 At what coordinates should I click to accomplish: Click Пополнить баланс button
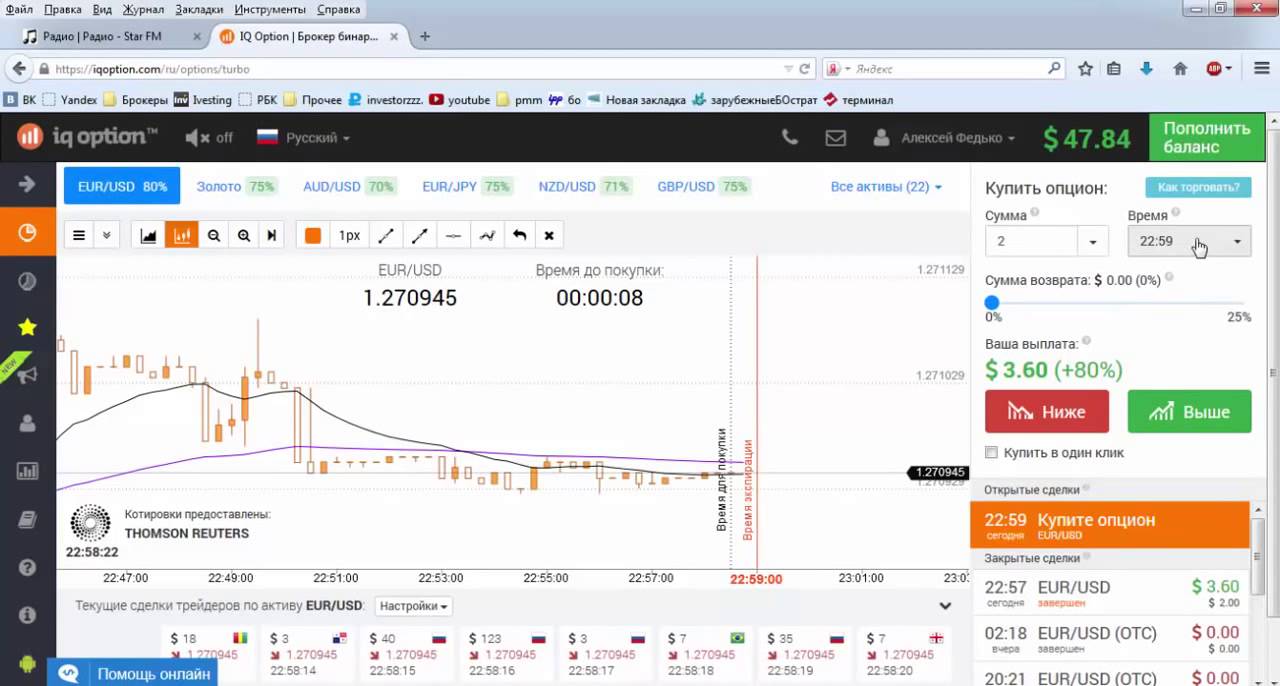[1207, 138]
